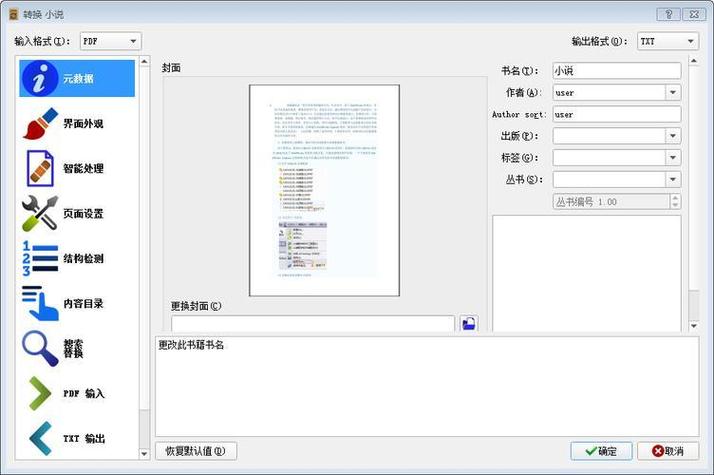Click metadata panel scroll down arrow

tap(694, 326)
